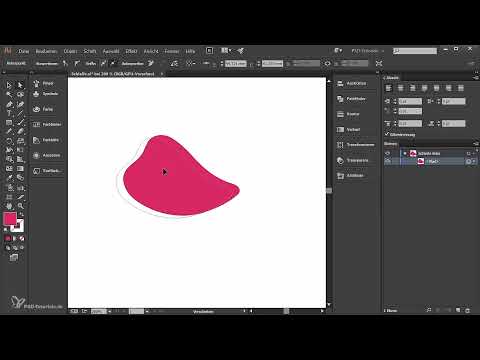Select the Type tool
Image resolution: width=480 pixels, height=360 pixels.
coord(9,113)
